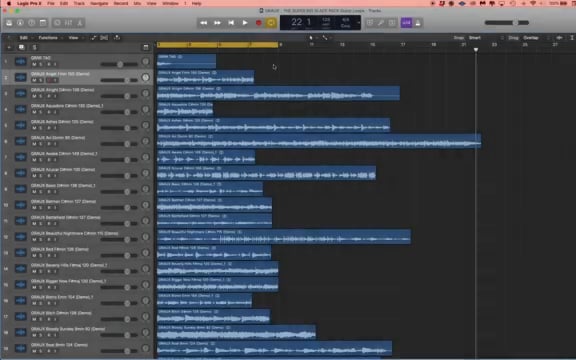Open the LCD display mode arrow menu

point(359,23)
